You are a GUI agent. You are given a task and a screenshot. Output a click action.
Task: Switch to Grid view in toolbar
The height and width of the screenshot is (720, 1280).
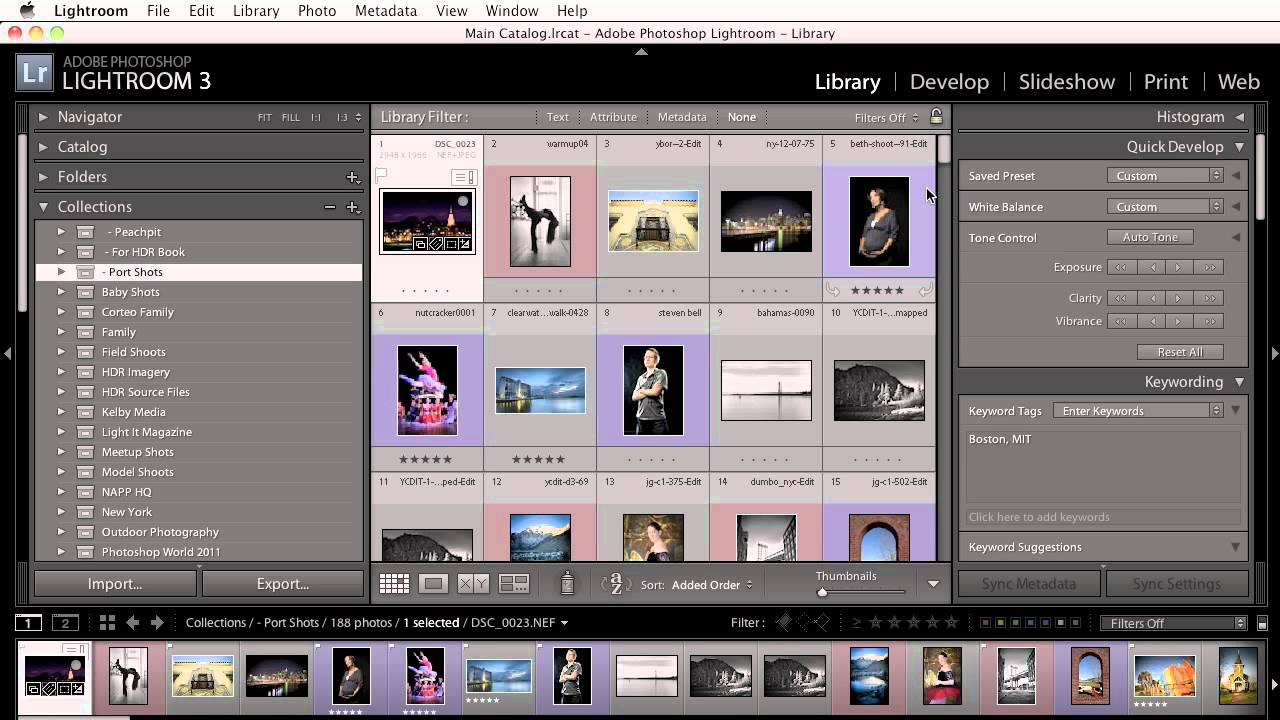(394, 584)
